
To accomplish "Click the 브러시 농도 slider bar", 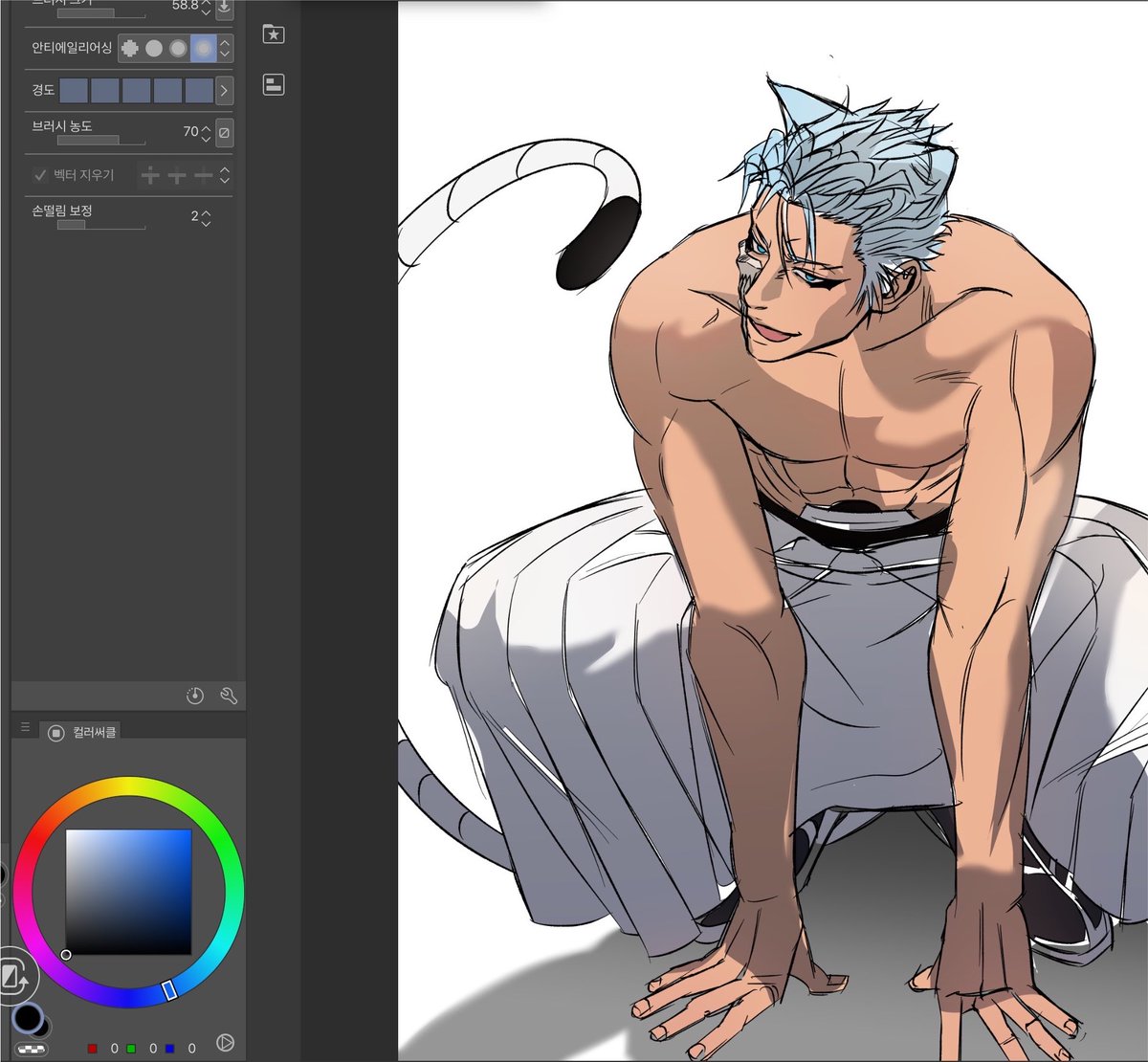I will 101,141.
